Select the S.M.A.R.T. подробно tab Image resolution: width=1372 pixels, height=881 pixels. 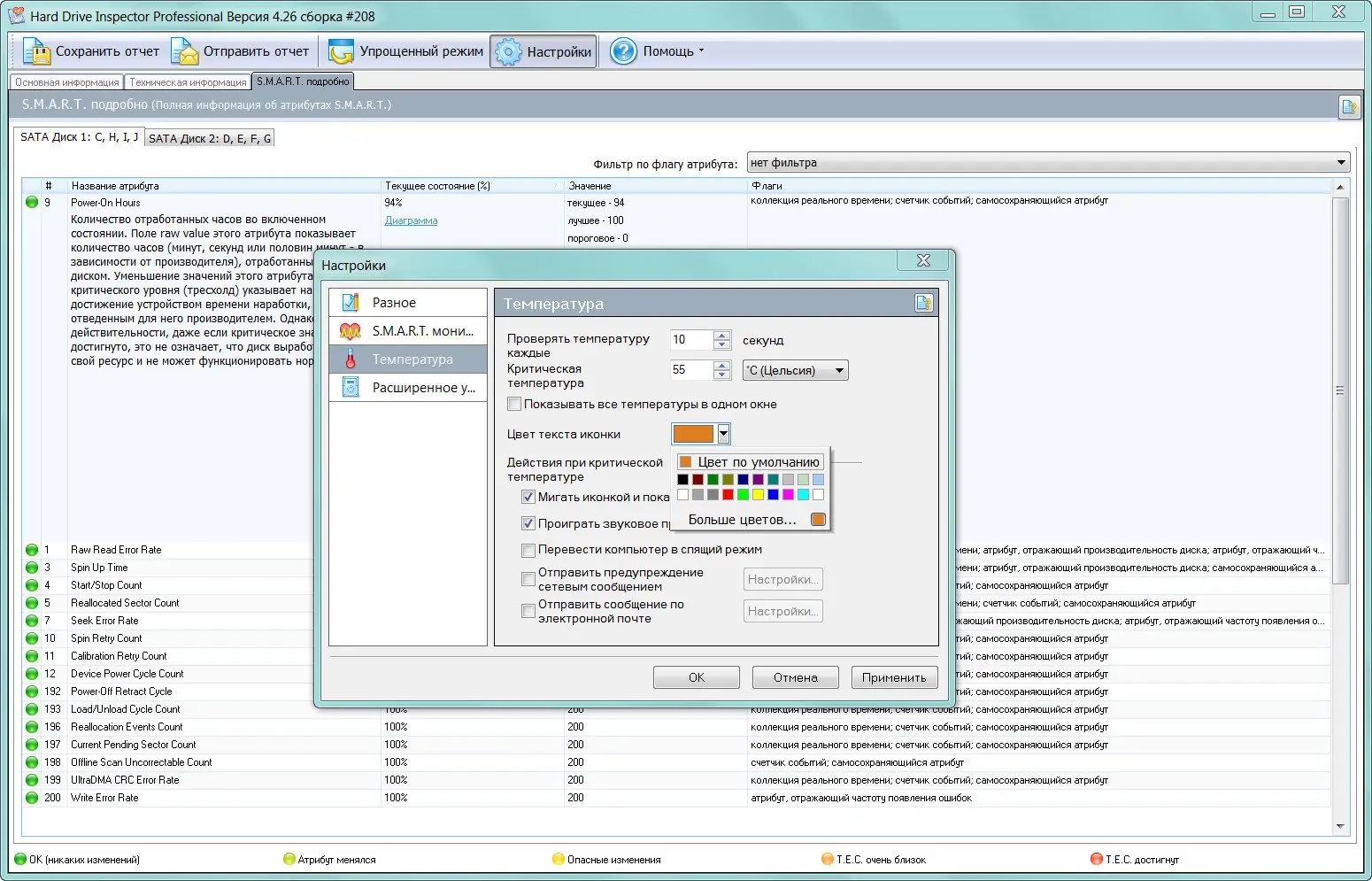click(303, 81)
